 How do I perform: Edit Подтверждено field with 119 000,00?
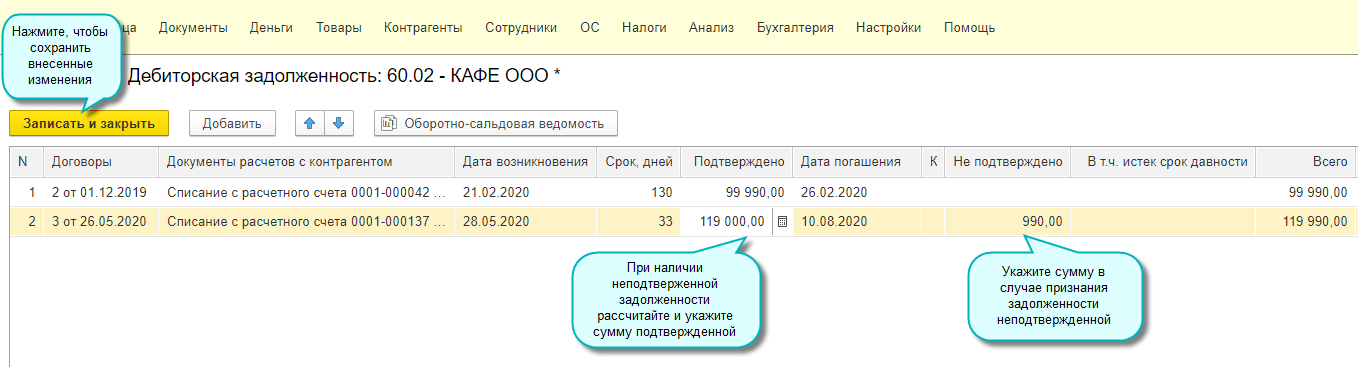[726, 221]
